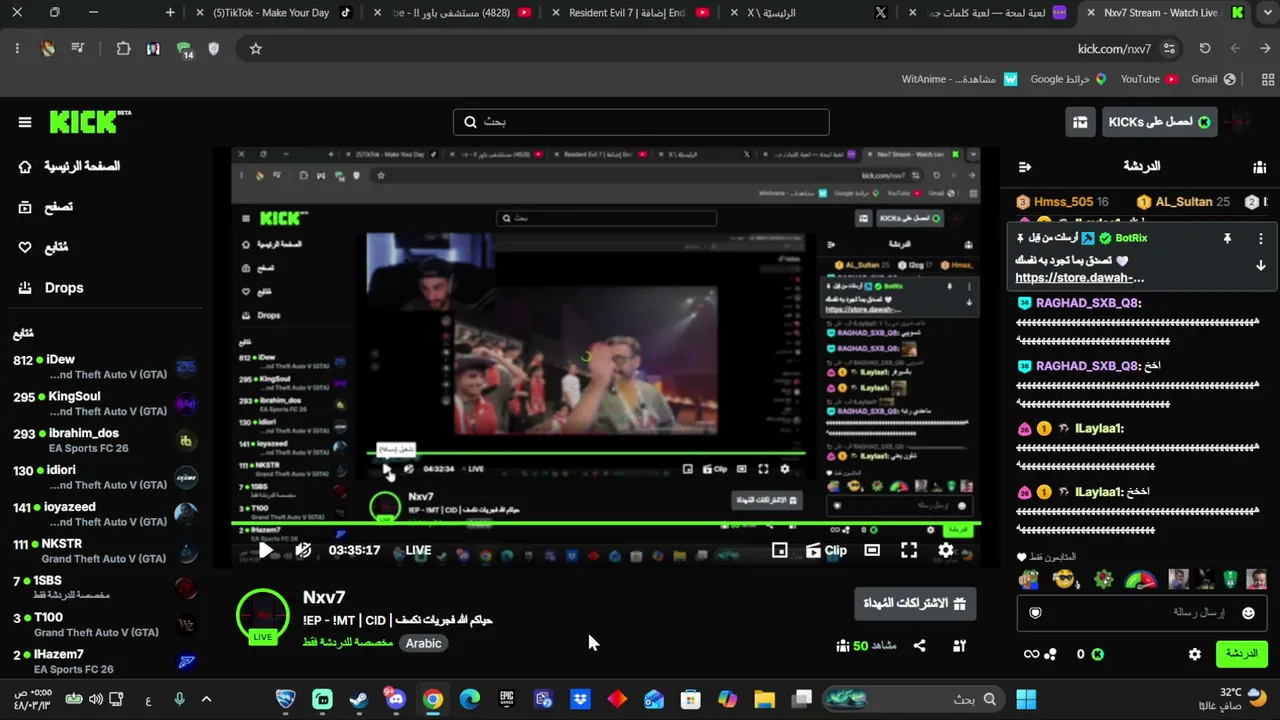1280x720 pixels.
Task: Click the green chat-only category link
Action: click(347, 643)
